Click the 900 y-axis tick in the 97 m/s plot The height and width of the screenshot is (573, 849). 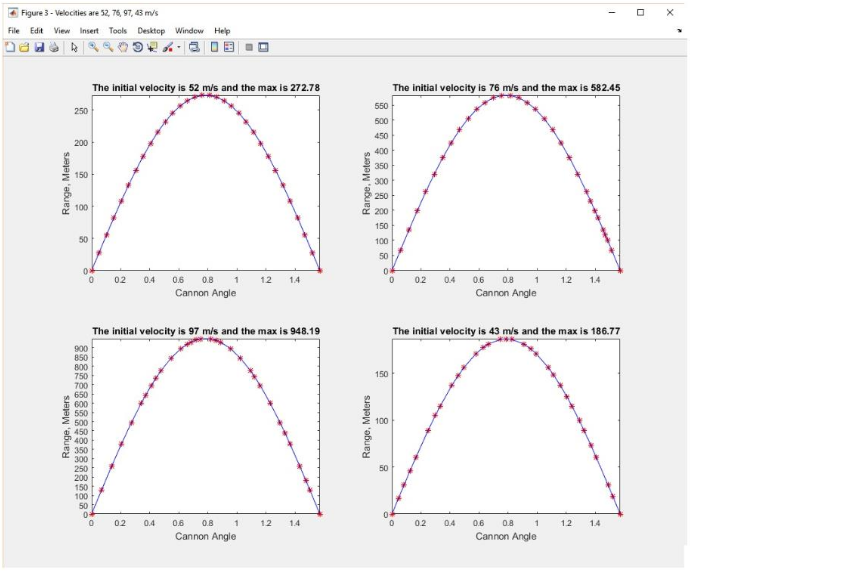pyautogui.click(x=81, y=348)
